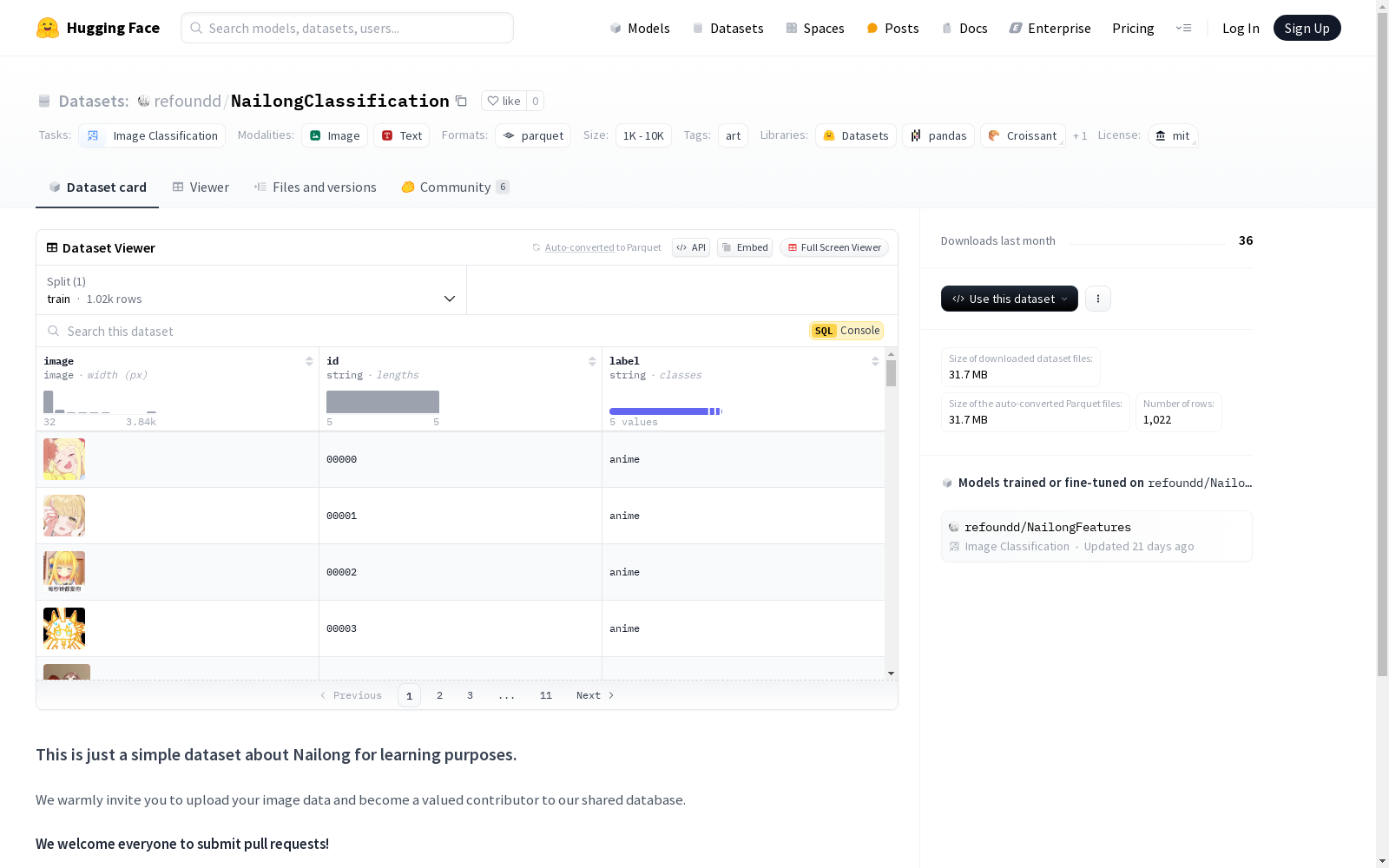Open the Use this dataset dropdown
The image size is (1389, 868).
[1010, 299]
